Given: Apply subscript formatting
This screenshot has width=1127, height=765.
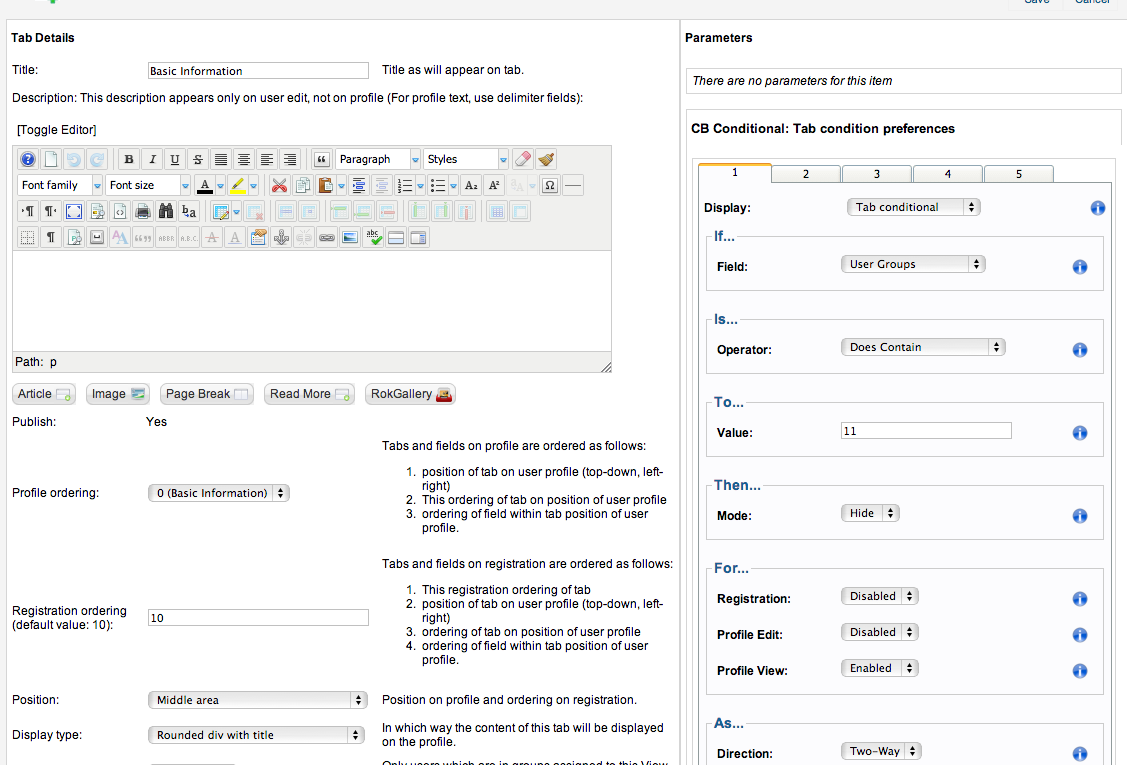Looking at the screenshot, I should click(x=471, y=185).
